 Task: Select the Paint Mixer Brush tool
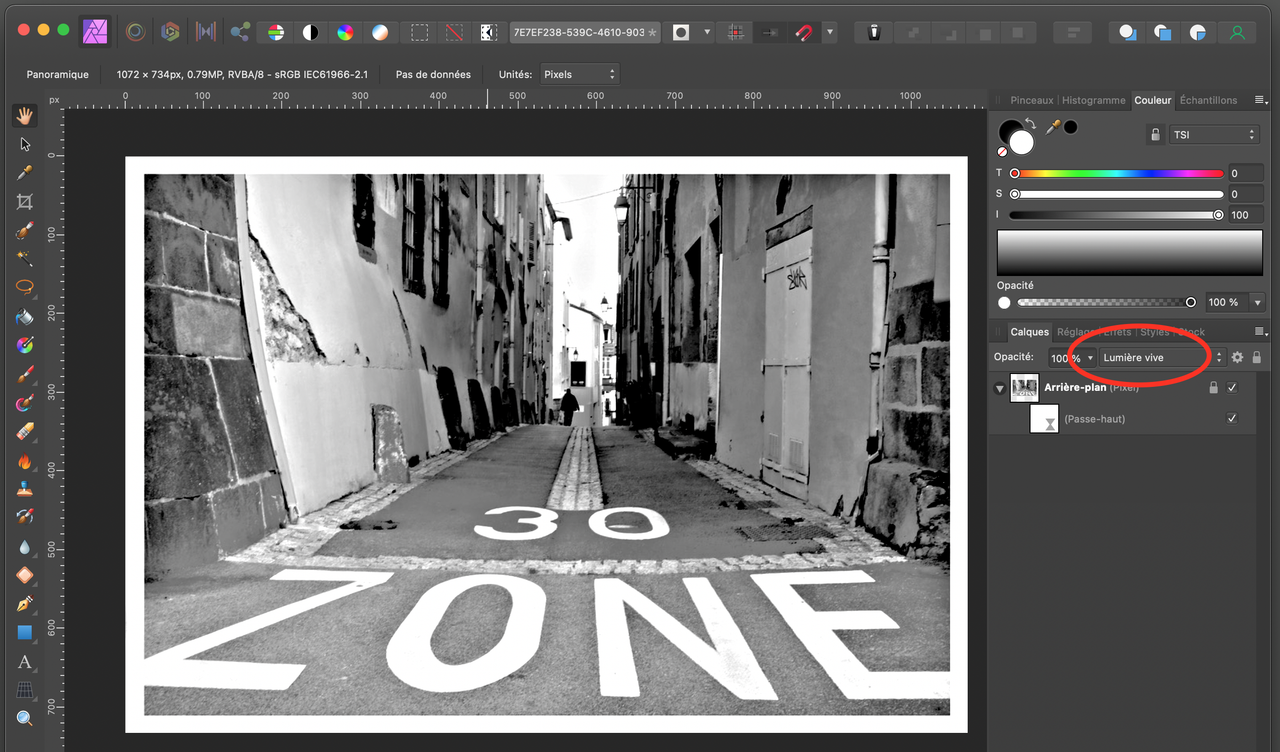(x=25, y=403)
